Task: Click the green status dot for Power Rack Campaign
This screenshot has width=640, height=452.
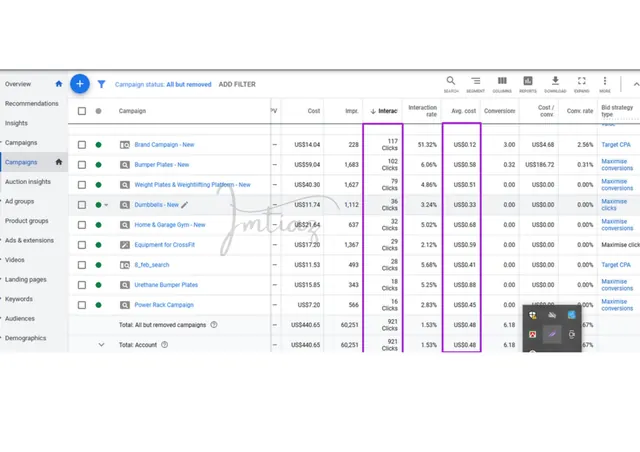Action: pyautogui.click(x=98, y=305)
